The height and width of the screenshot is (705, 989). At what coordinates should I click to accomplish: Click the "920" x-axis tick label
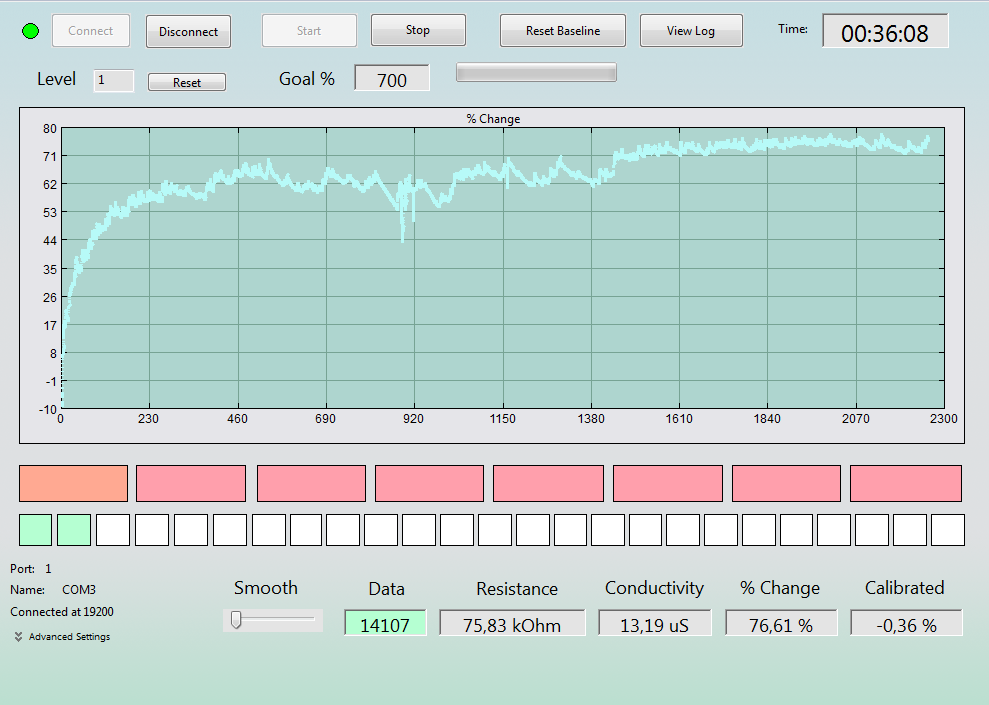click(414, 419)
